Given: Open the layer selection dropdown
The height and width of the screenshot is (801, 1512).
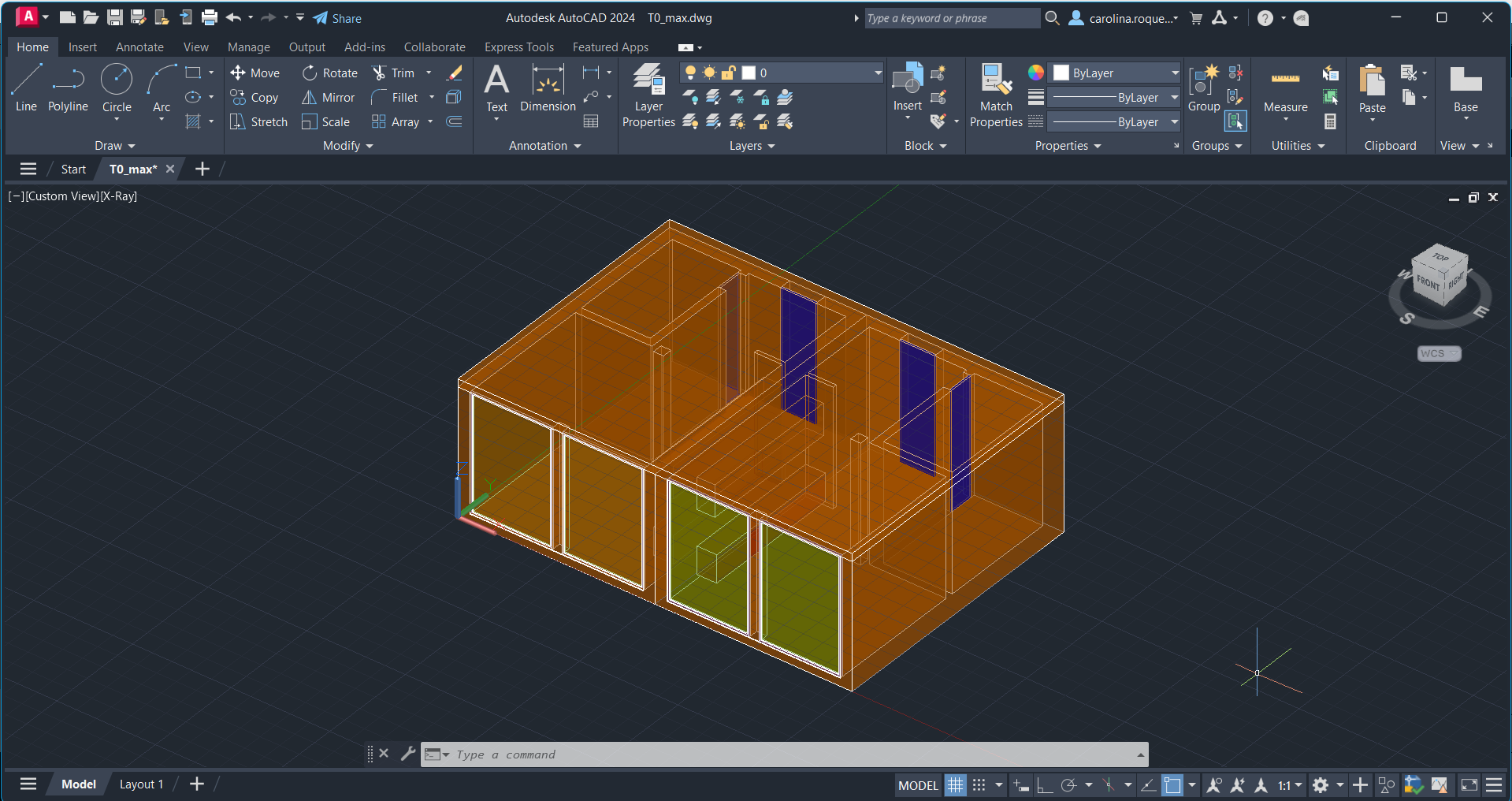Looking at the screenshot, I should coord(877,73).
